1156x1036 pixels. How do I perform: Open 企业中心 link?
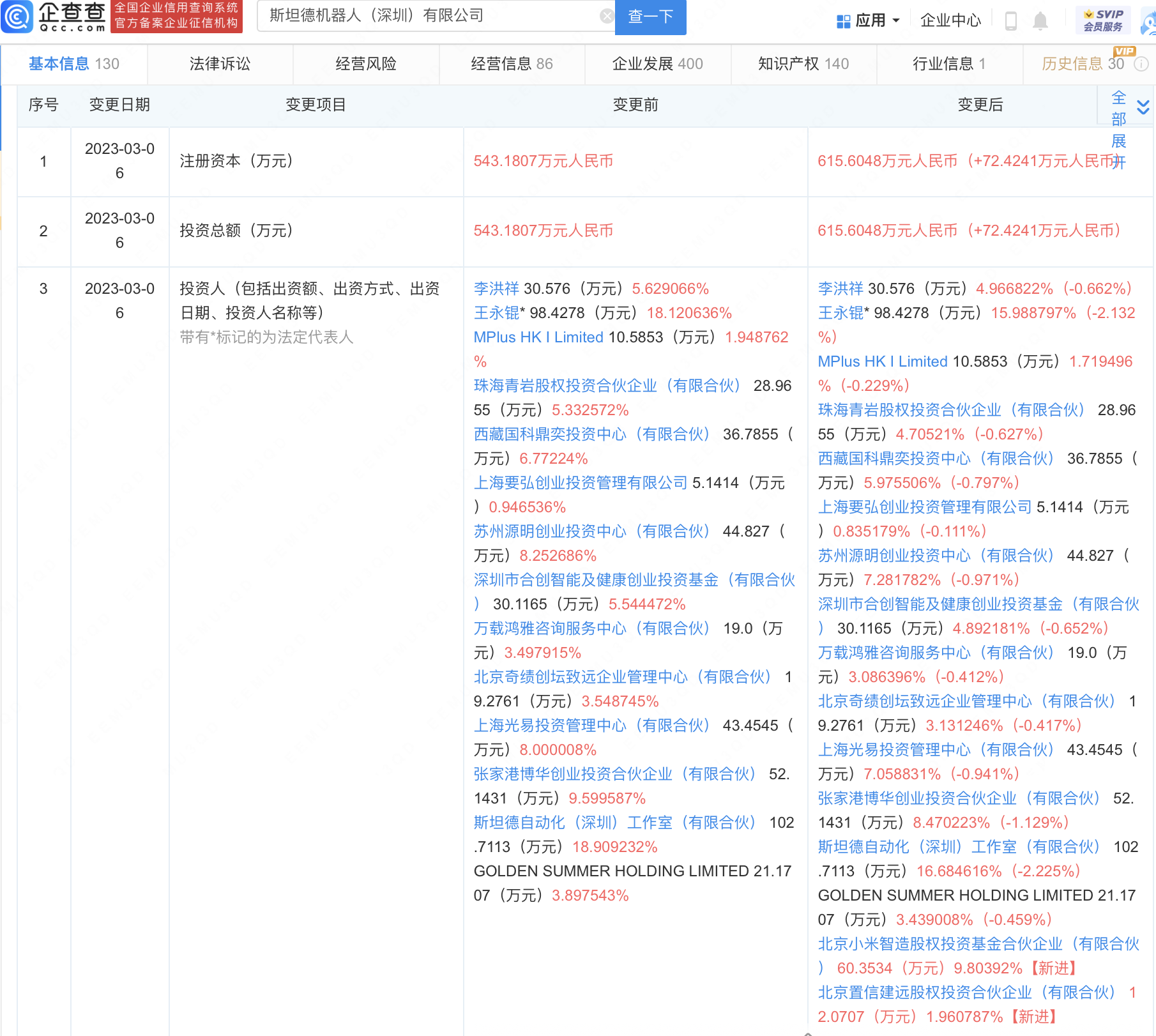(x=950, y=20)
